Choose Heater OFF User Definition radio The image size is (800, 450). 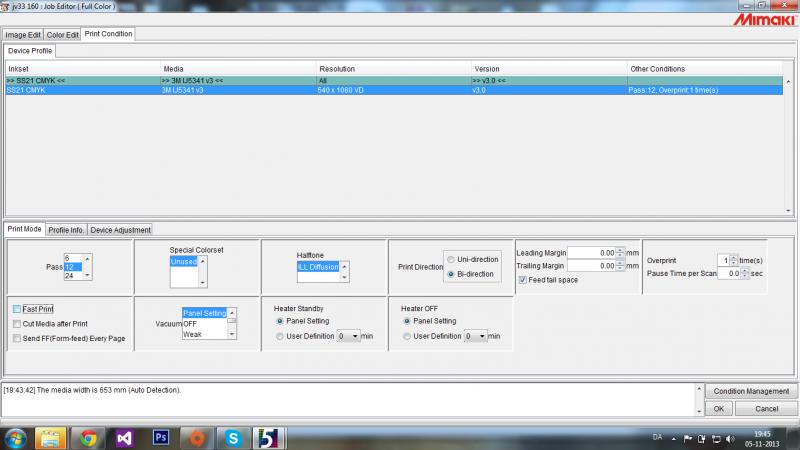[407, 336]
